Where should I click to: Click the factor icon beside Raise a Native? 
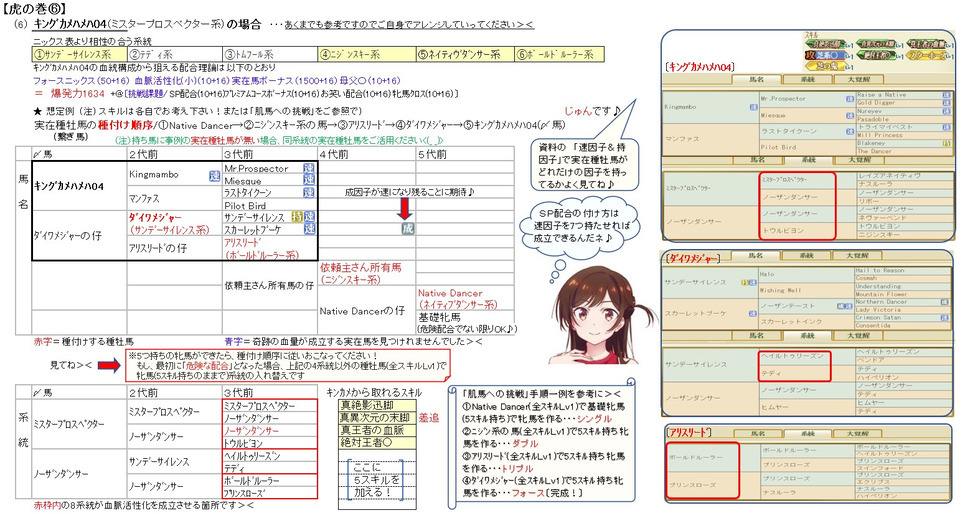click(947, 95)
